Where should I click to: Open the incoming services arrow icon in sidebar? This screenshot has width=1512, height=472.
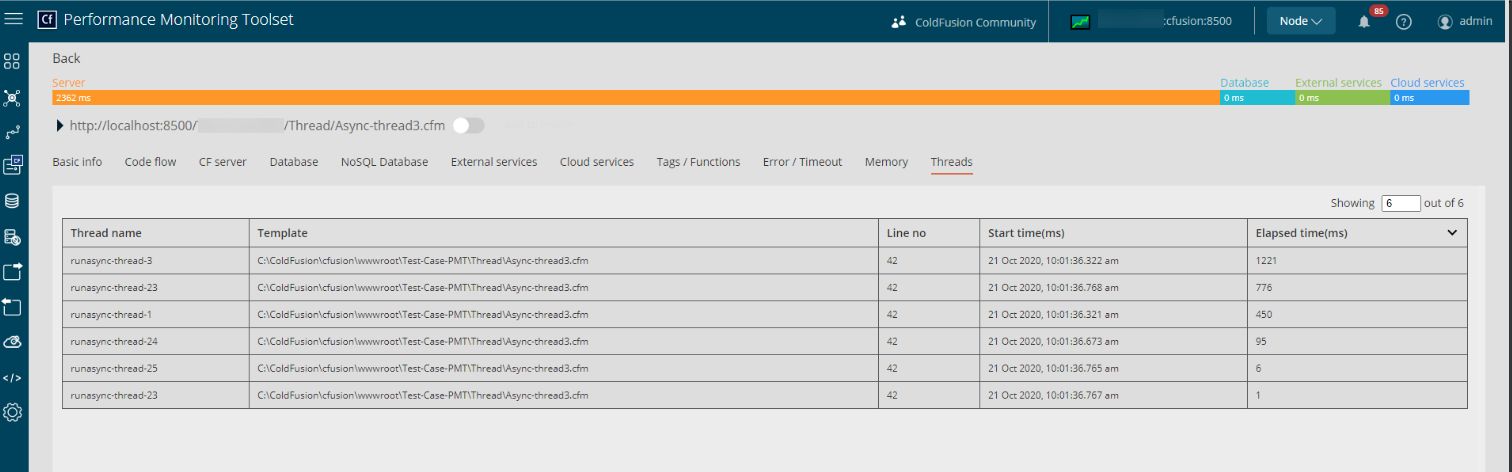pos(12,305)
